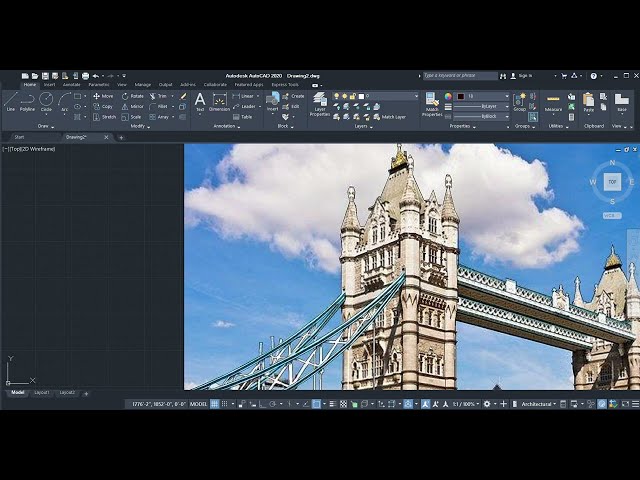Click the Mirror tool
Viewport: 640px width, 480px height.
(x=133, y=107)
